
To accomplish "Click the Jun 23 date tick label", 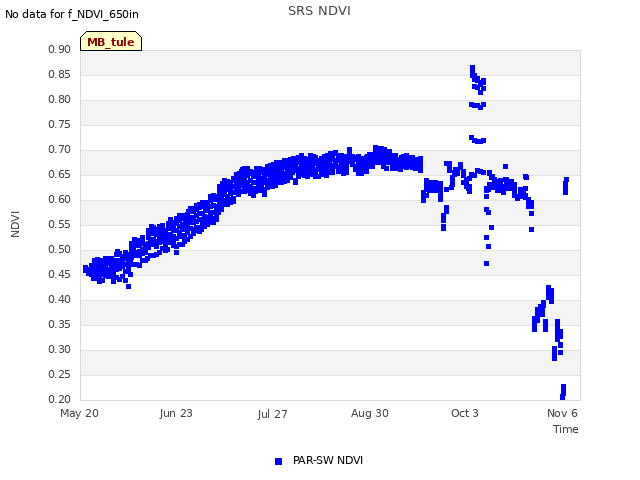I will click(x=176, y=413).
